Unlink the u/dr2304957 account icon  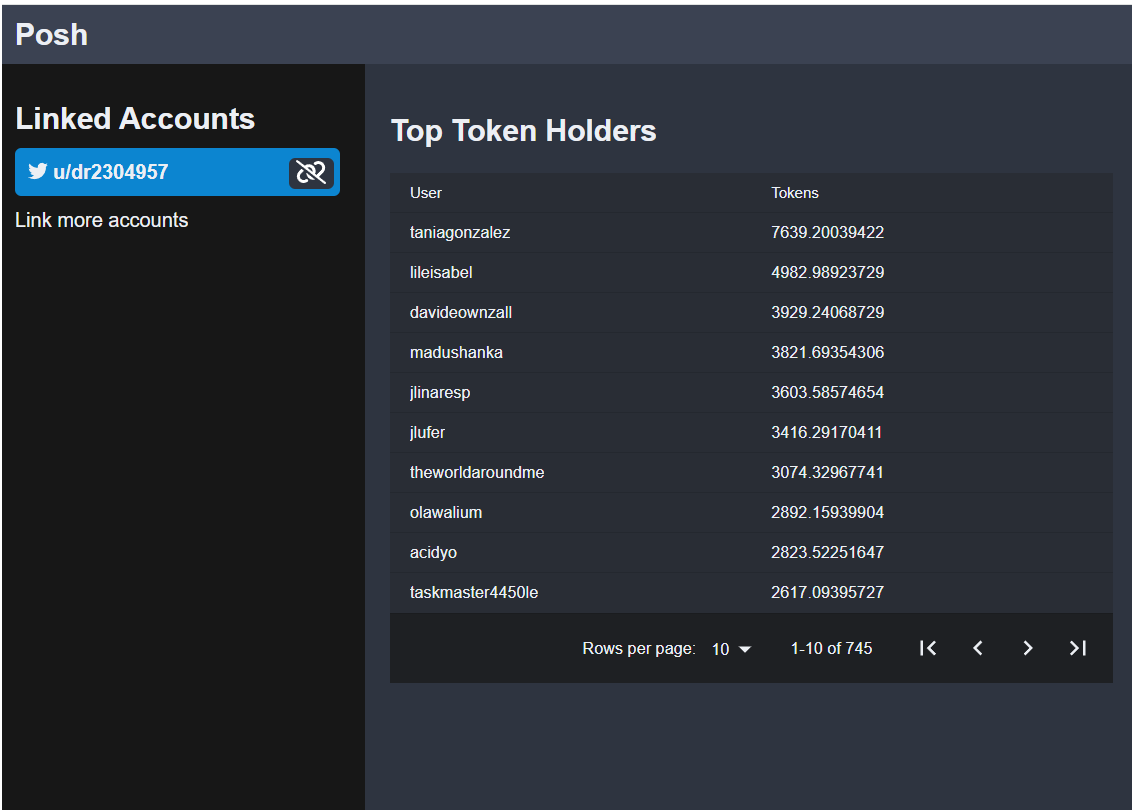[311, 172]
